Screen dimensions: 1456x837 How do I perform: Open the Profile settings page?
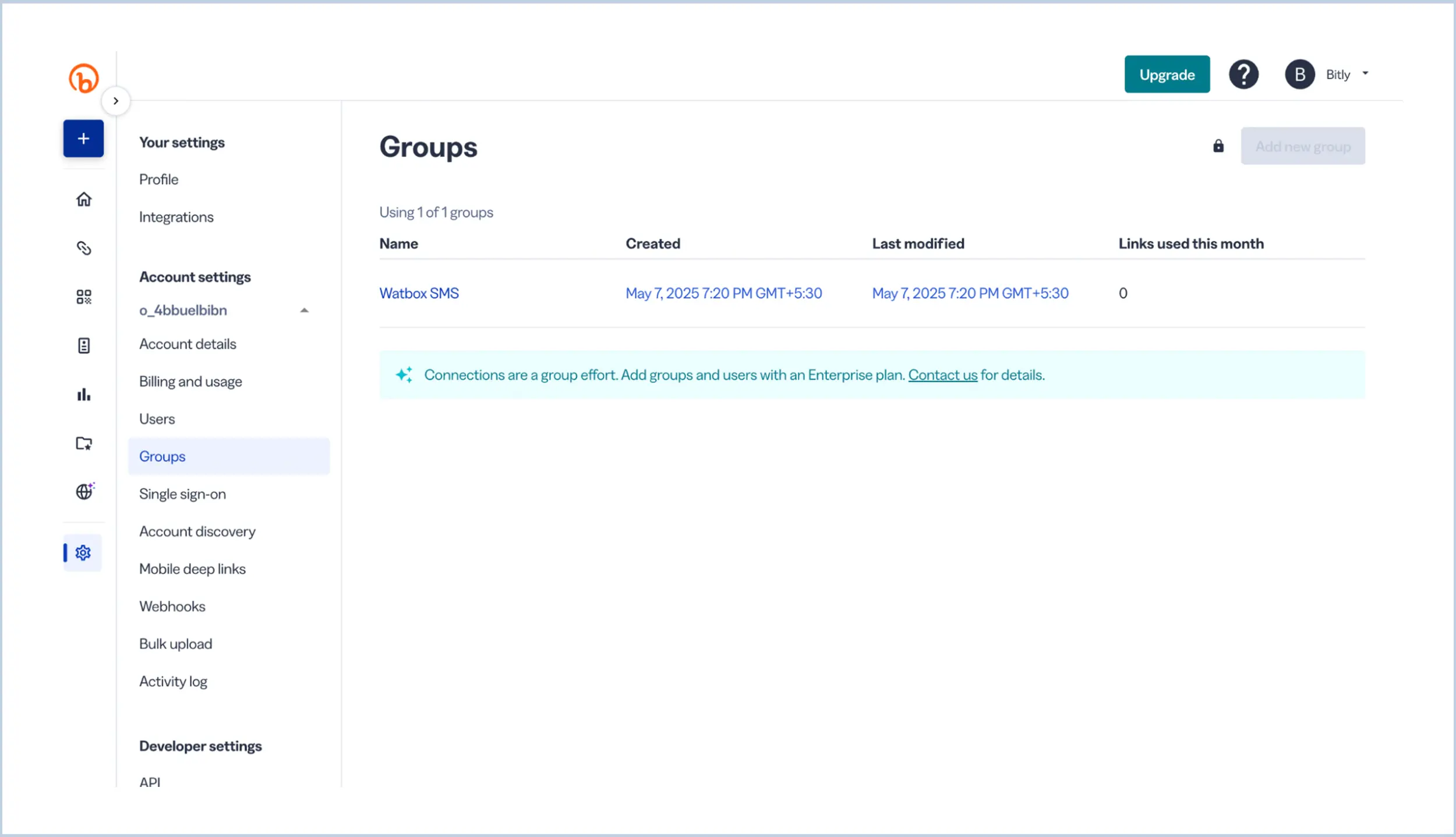click(158, 179)
